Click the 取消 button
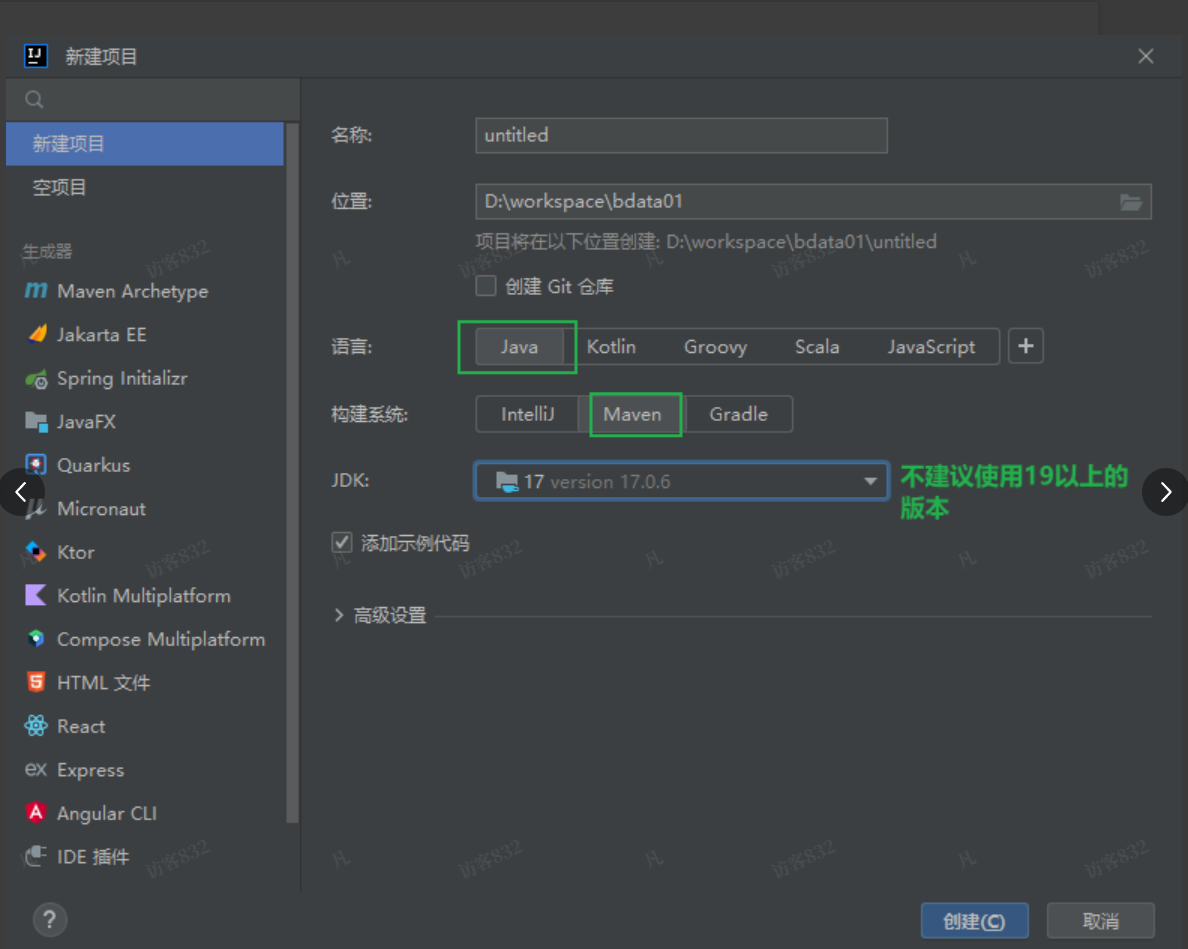 pyautogui.click(x=1101, y=921)
